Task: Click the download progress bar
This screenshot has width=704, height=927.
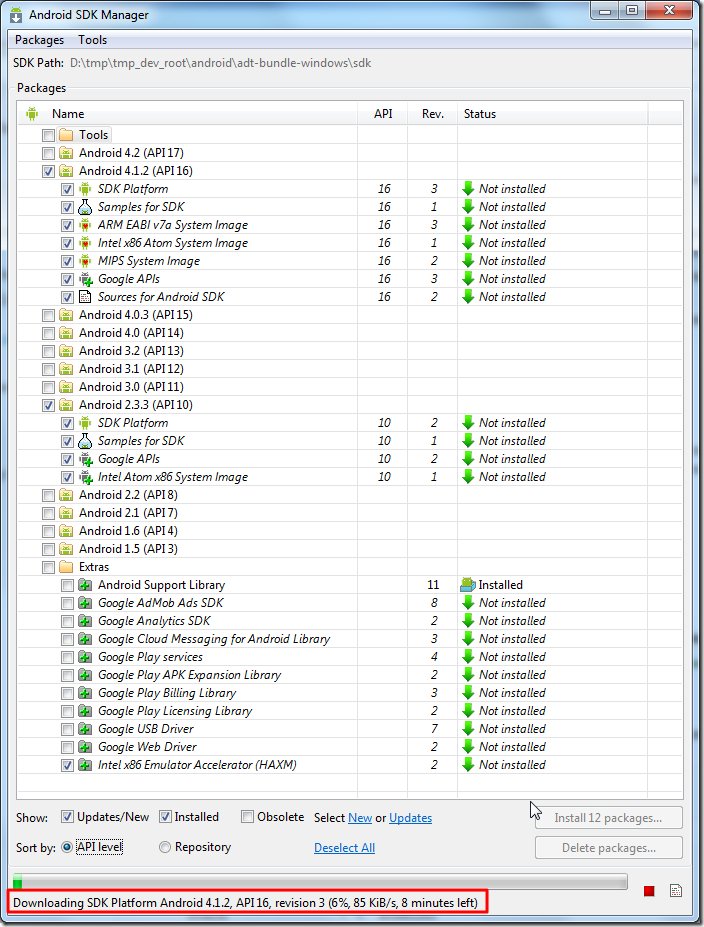Action: (320, 882)
